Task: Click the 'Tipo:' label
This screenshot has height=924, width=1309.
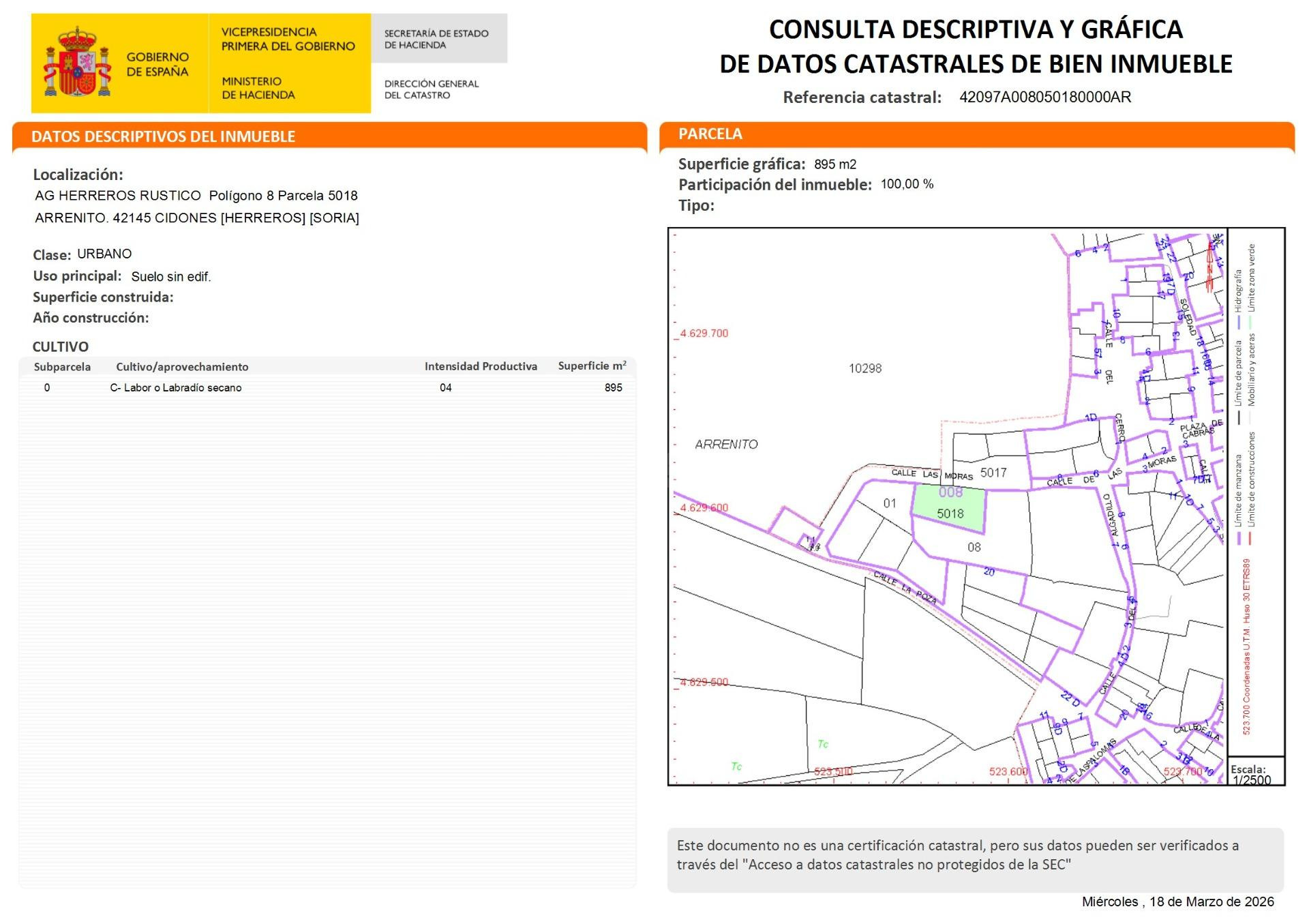Action: (696, 205)
